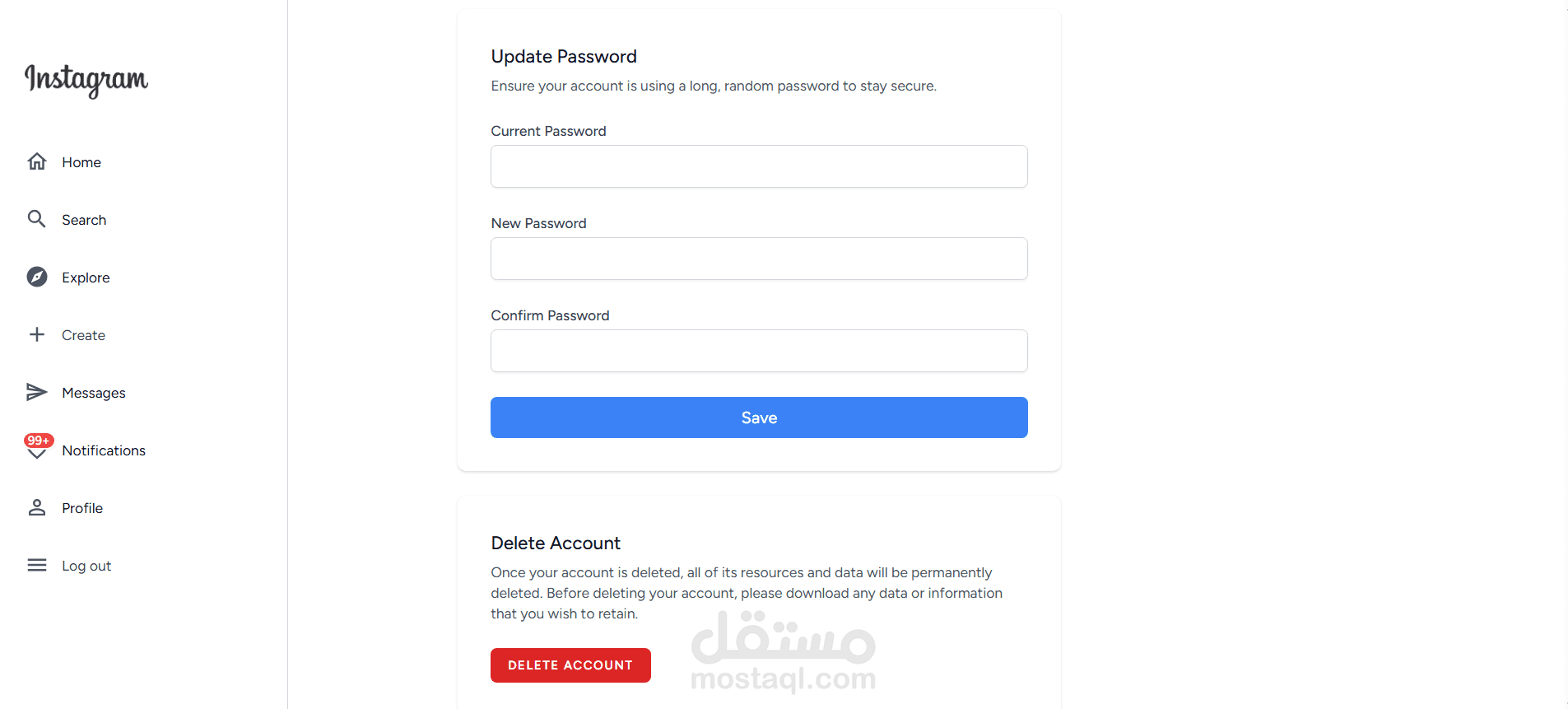Select Explore label in sidebar

pos(86,278)
